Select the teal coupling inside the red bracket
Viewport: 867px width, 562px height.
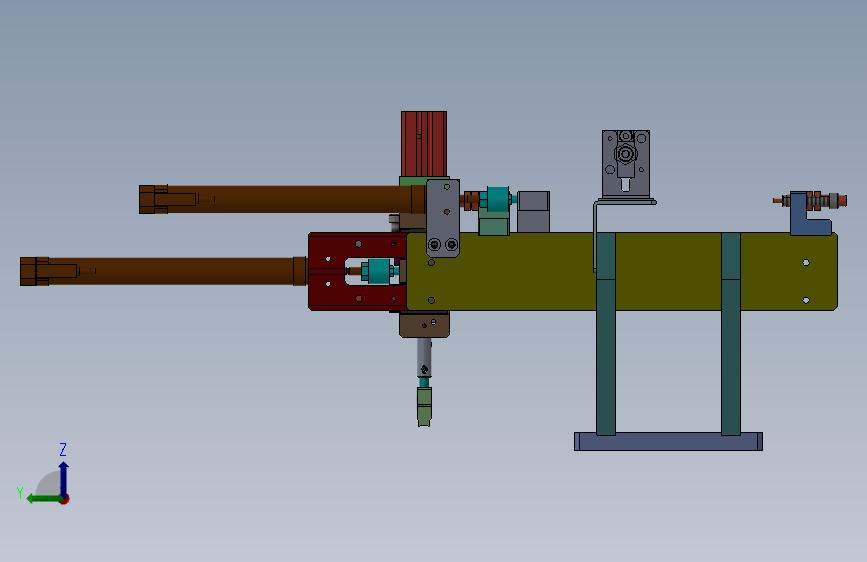[x=379, y=271]
